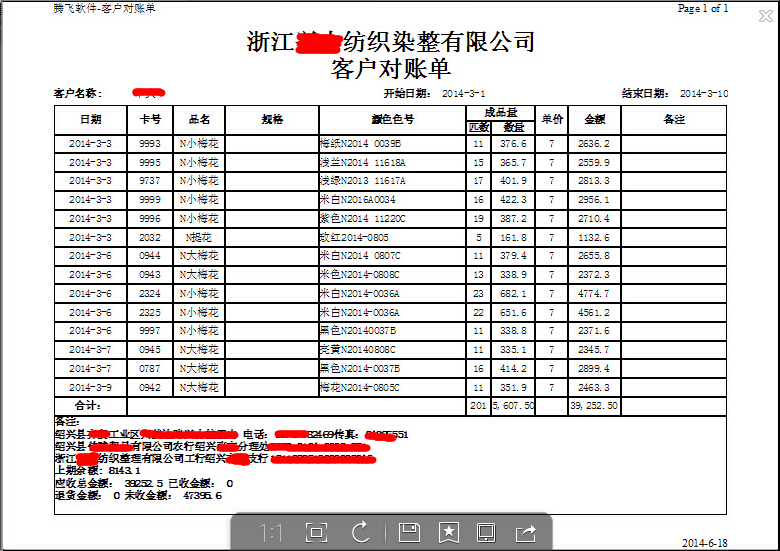Screen dimensions: 780x551
Task: Click card number 9999 cell
Action: tap(150, 200)
